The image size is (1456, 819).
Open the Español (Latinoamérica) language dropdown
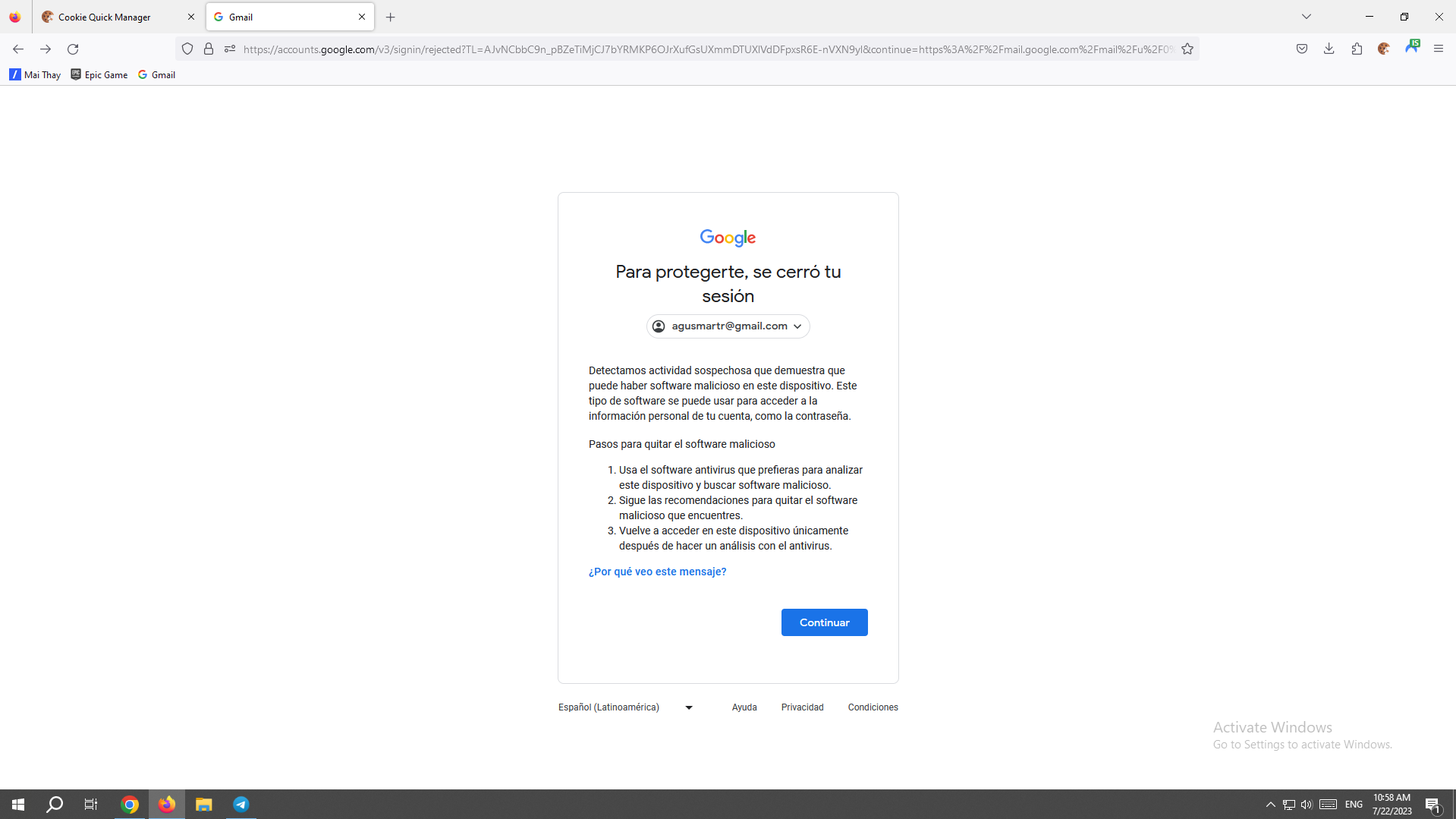point(626,707)
